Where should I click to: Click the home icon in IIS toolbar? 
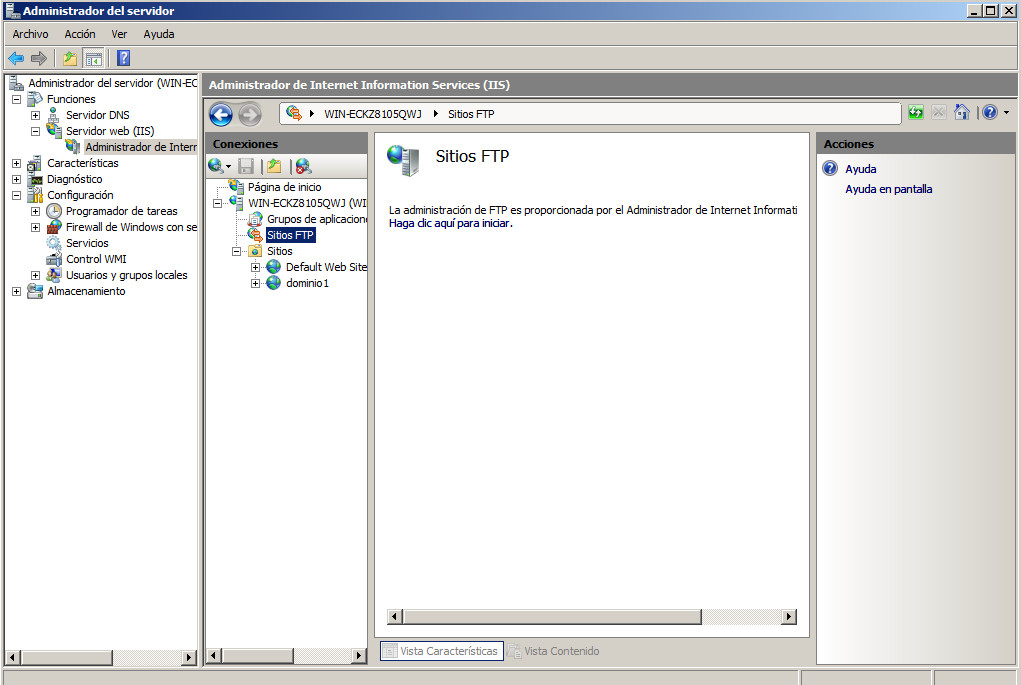click(x=961, y=113)
